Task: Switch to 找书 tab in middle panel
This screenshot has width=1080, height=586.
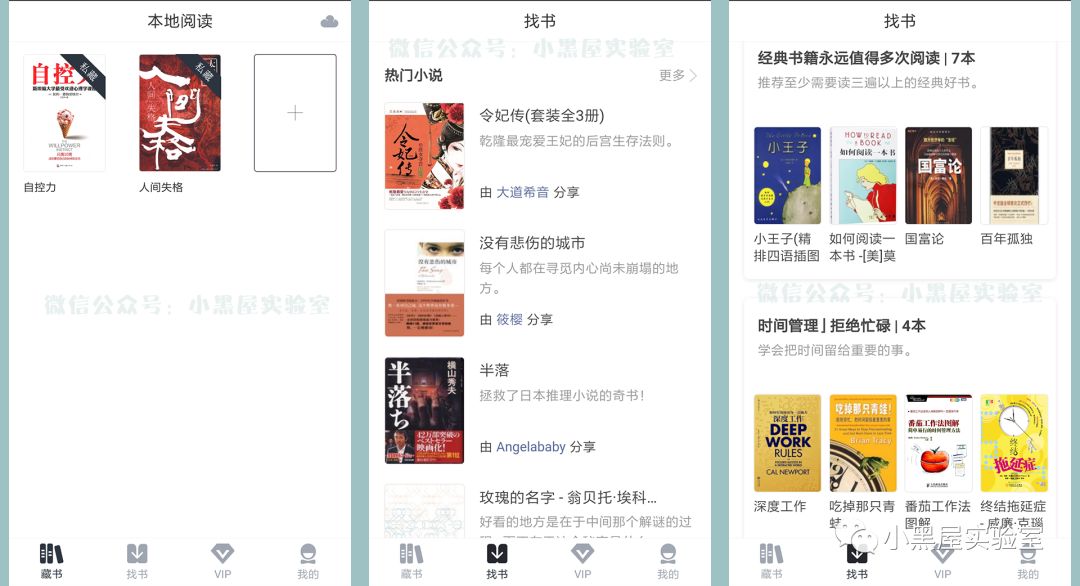Action: tap(497, 561)
